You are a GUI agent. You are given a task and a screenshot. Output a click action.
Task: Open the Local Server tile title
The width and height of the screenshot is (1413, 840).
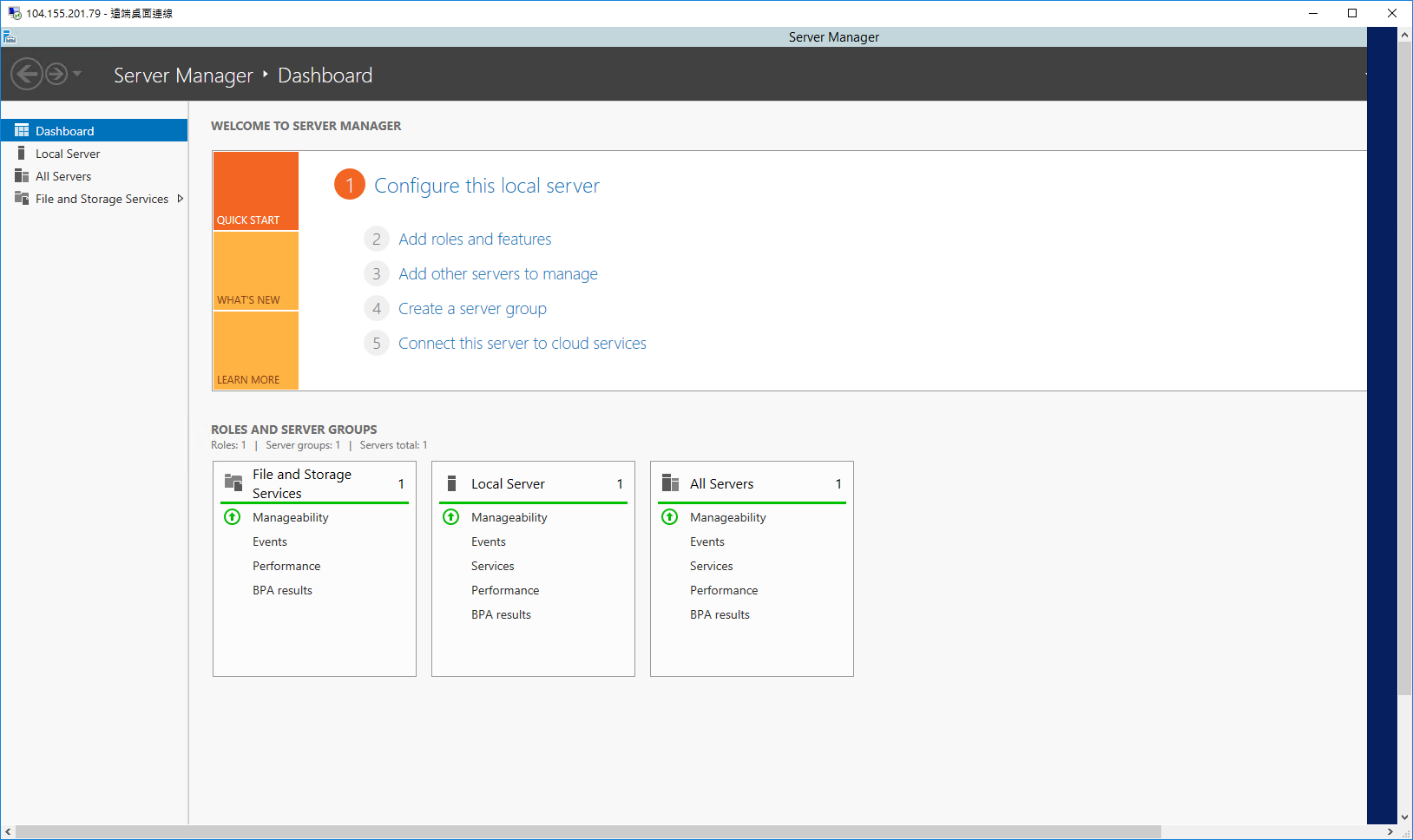508,483
